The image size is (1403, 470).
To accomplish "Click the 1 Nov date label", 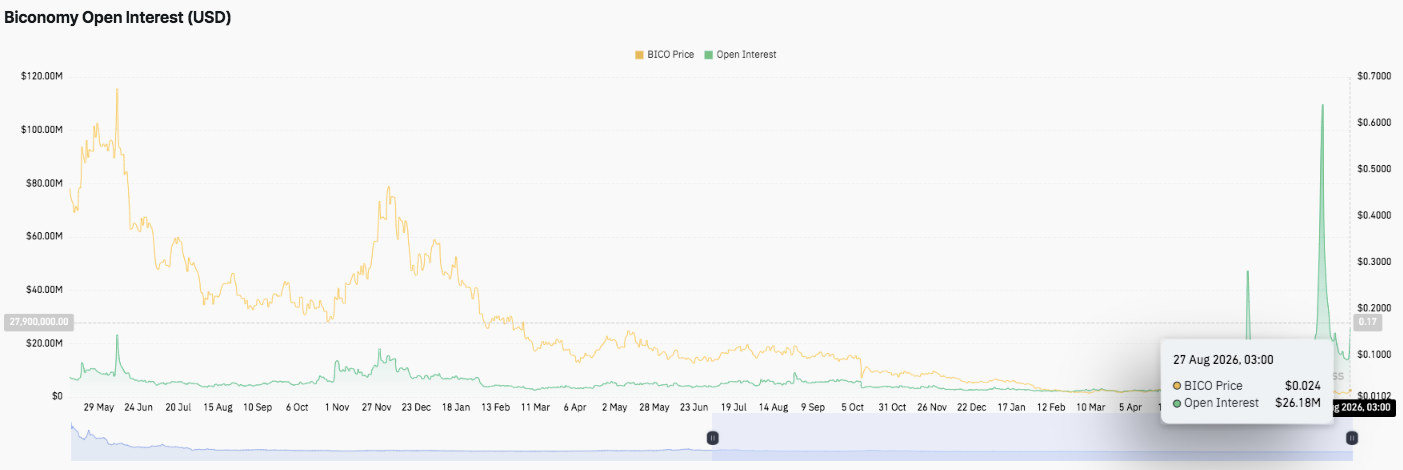I will [x=336, y=408].
